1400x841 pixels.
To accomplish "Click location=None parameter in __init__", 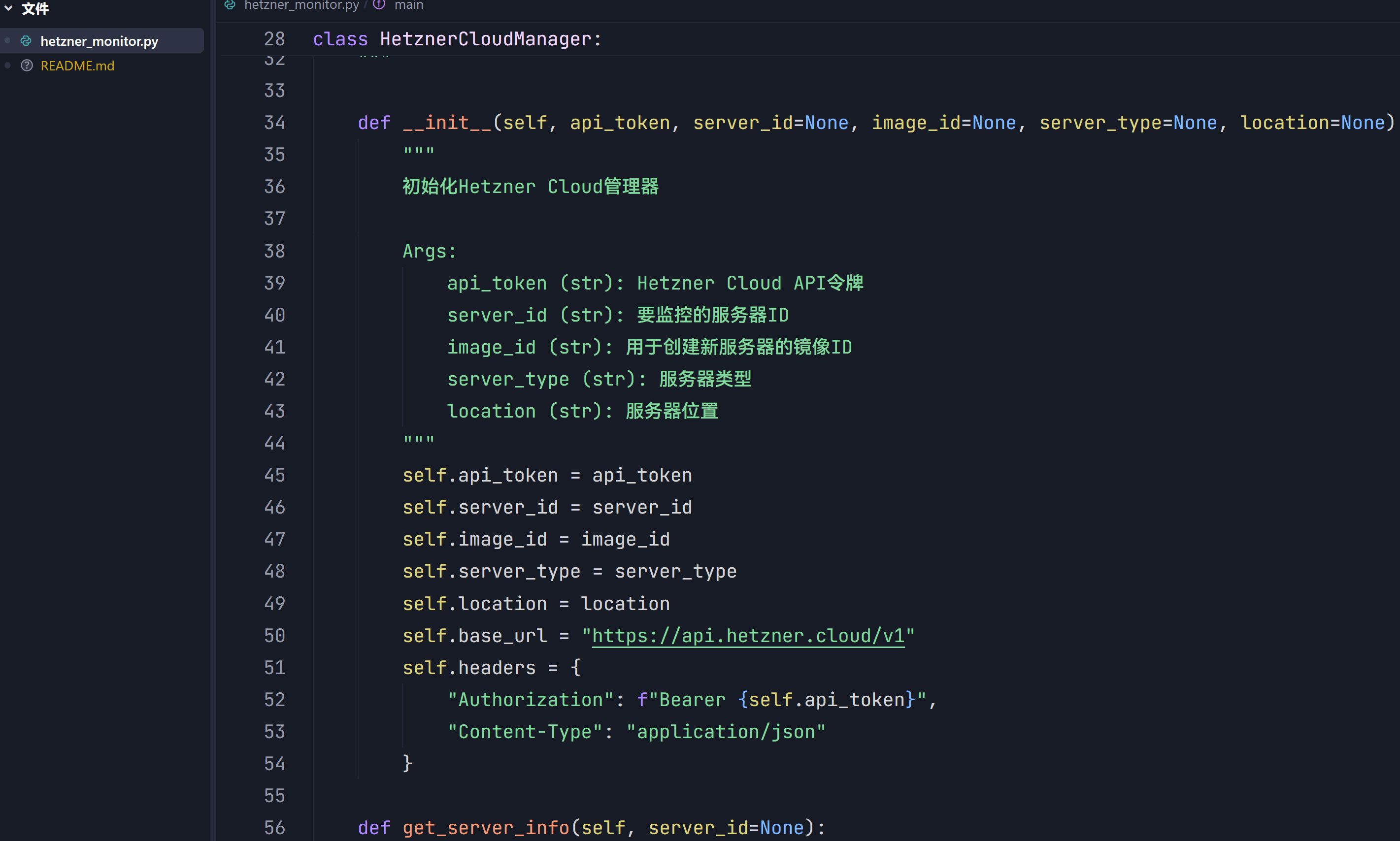I will (x=1312, y=123).
